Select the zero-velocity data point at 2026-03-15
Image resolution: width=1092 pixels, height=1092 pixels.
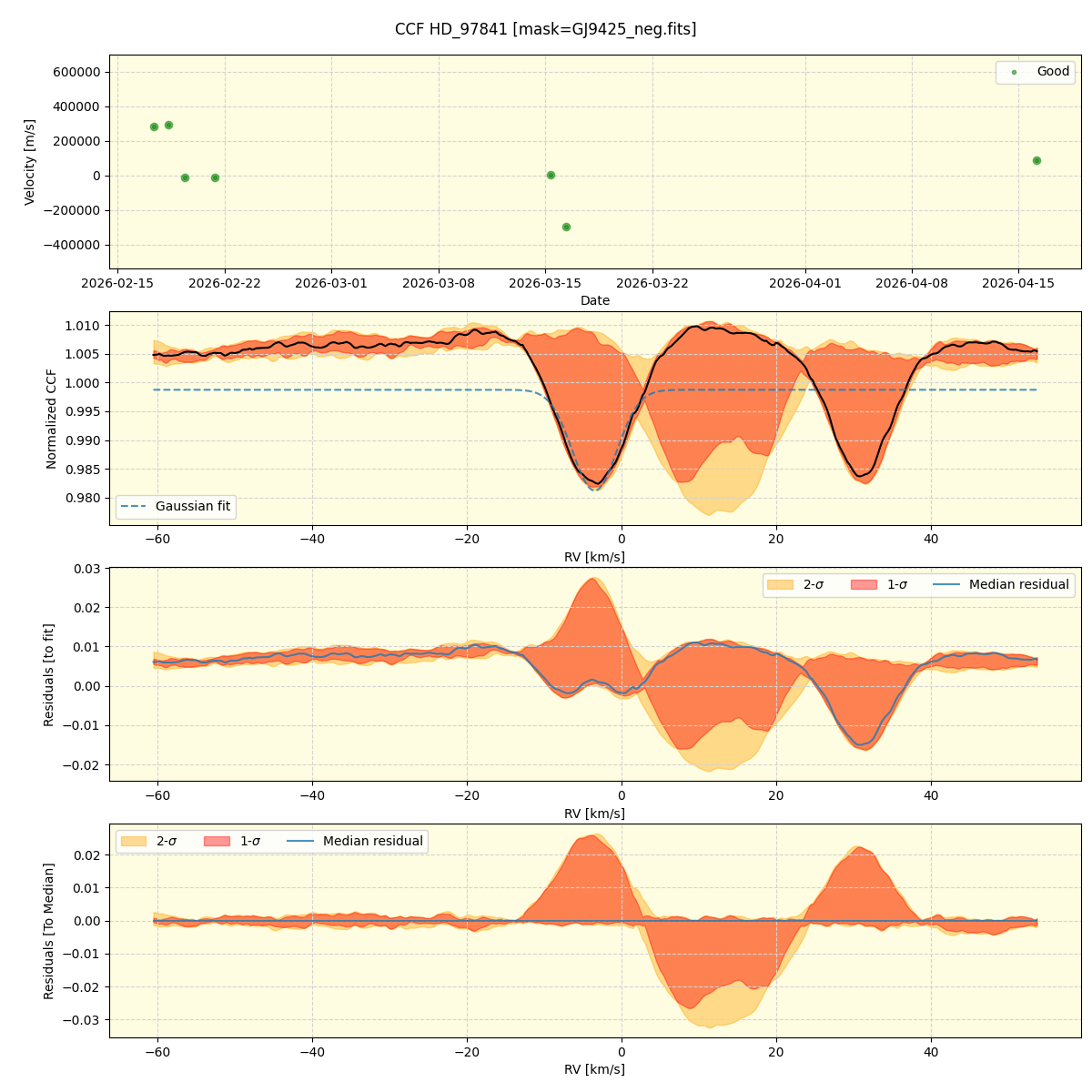pyautogui.click(x=551, y=175)
